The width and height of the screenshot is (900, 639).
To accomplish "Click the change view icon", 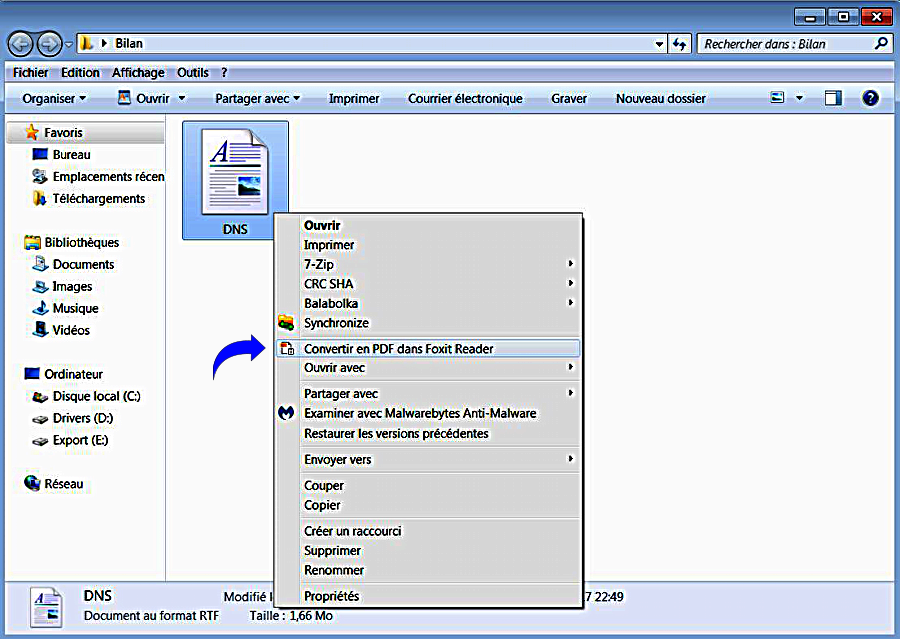I will pyautogui.click(x=777, y=98).
